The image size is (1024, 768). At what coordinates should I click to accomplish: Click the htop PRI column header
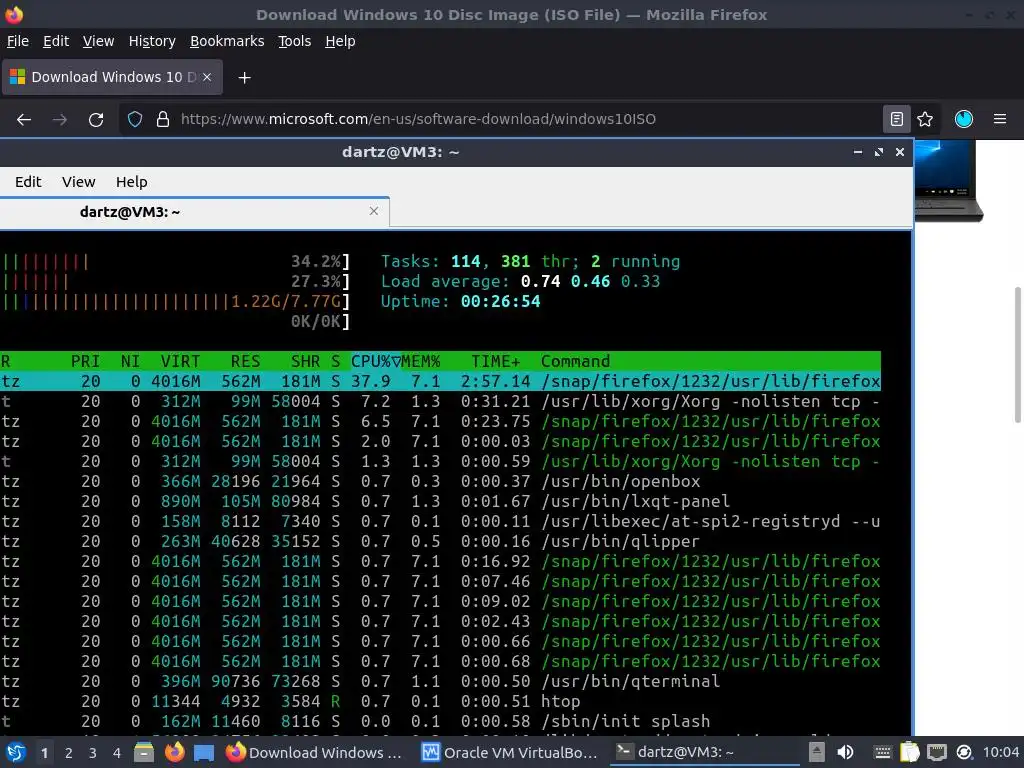tap(85, 361)
